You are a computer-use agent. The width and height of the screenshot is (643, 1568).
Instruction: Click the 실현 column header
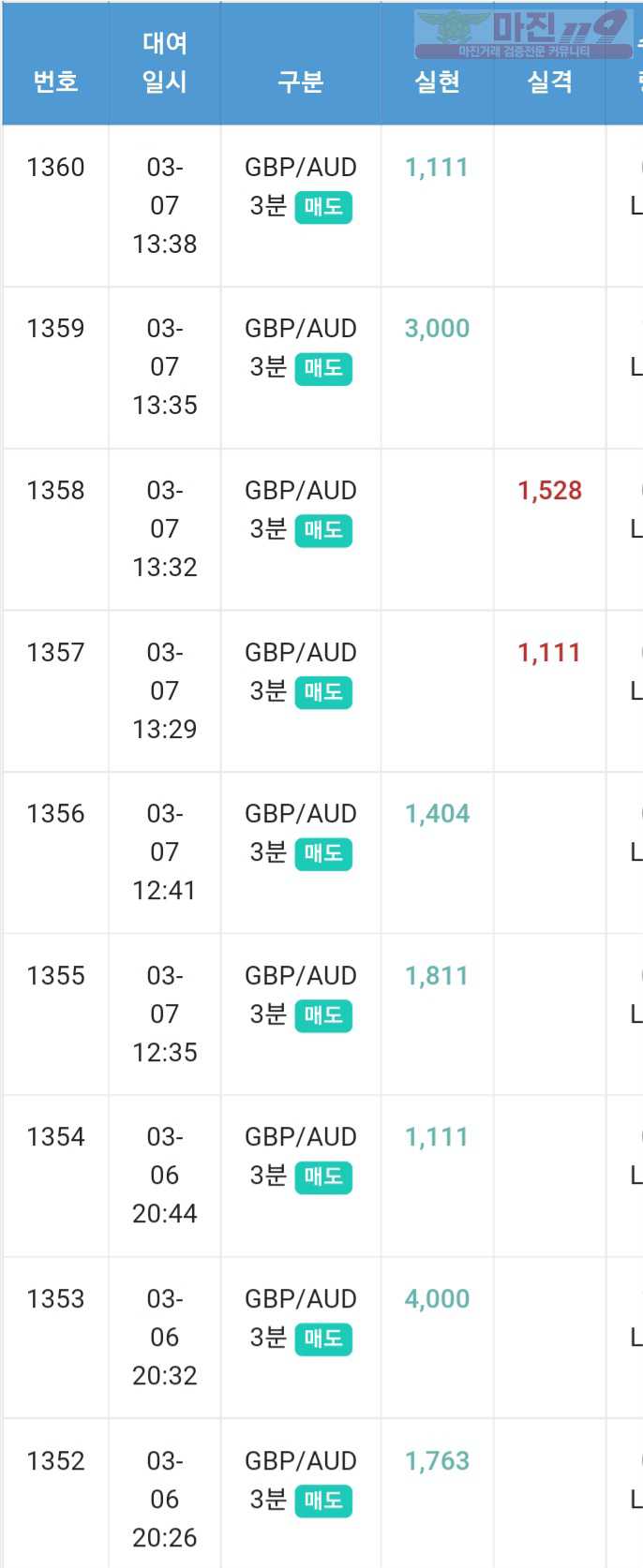pyautogui.click(x=438, y=82)
